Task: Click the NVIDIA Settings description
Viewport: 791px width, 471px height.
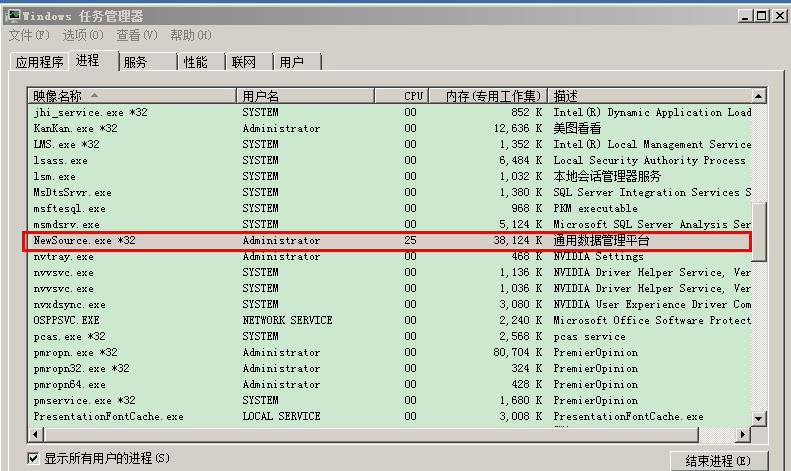Action: (598, 257)
